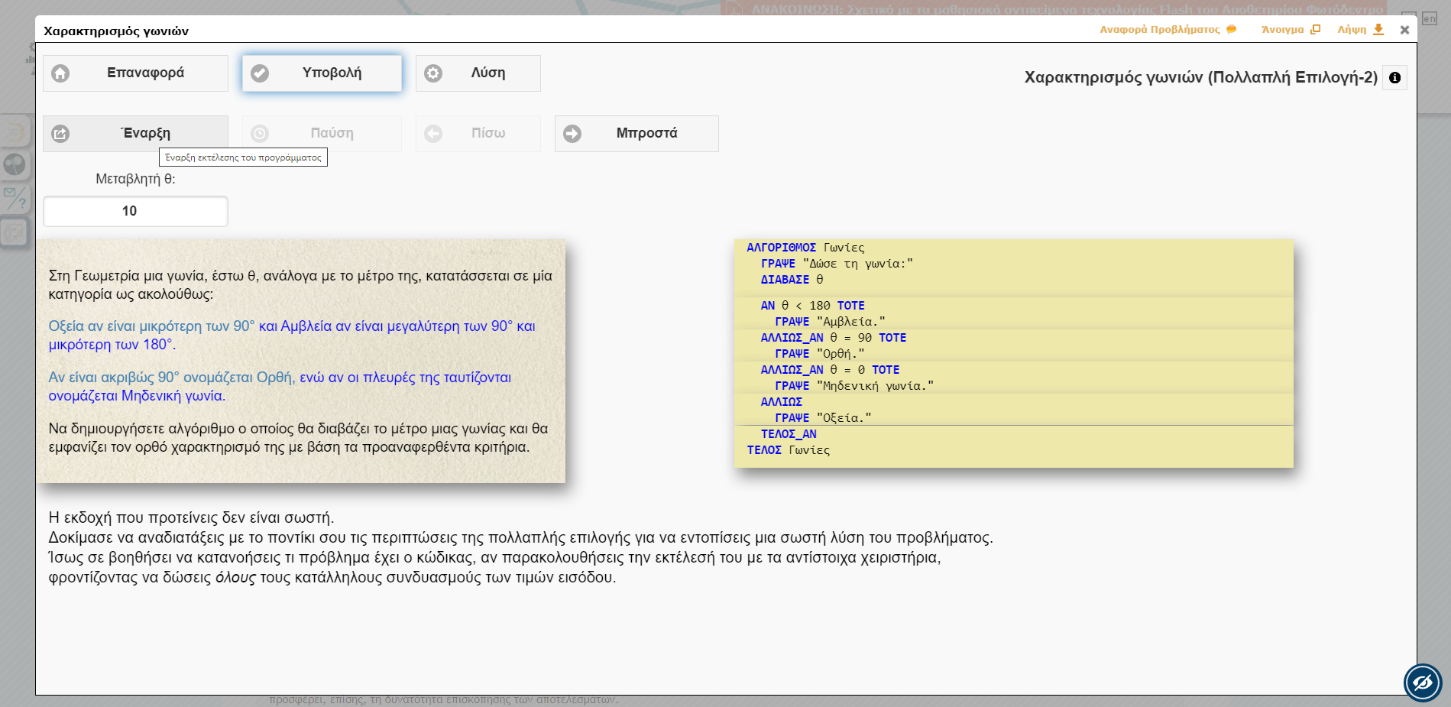Click the Παύση pause button
The width and height of the screenshot is (1451, 707).
(x=321, y=133)
